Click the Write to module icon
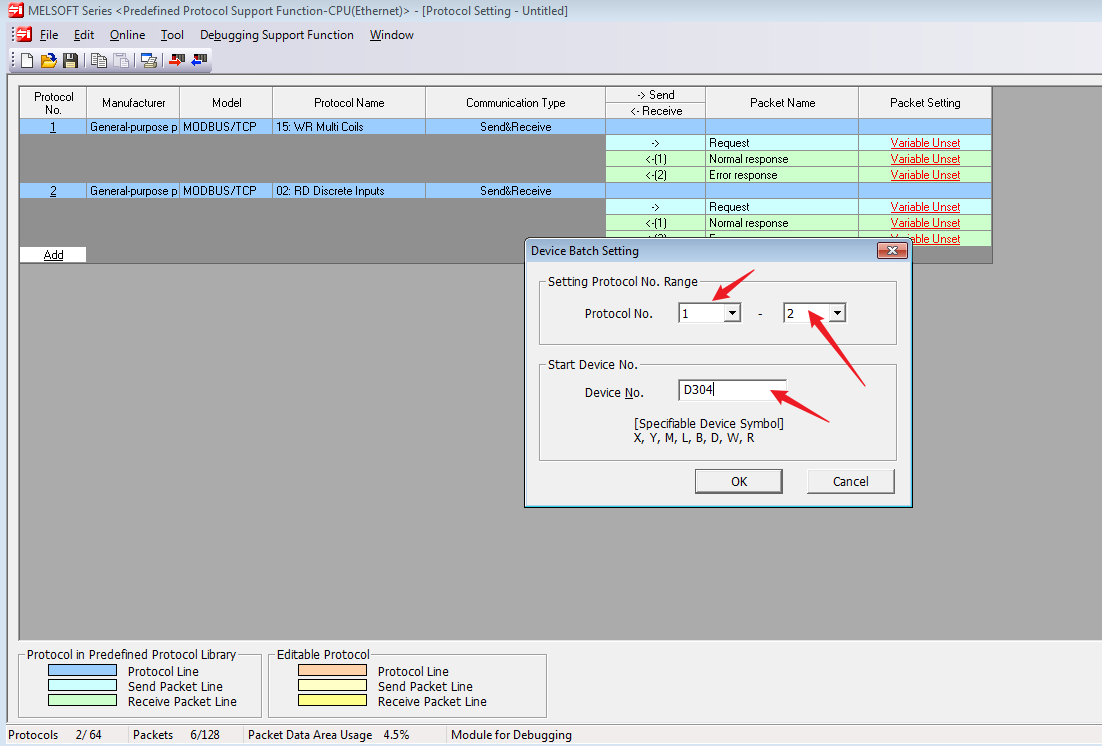 pyautogui.click(x=177, y=61)
